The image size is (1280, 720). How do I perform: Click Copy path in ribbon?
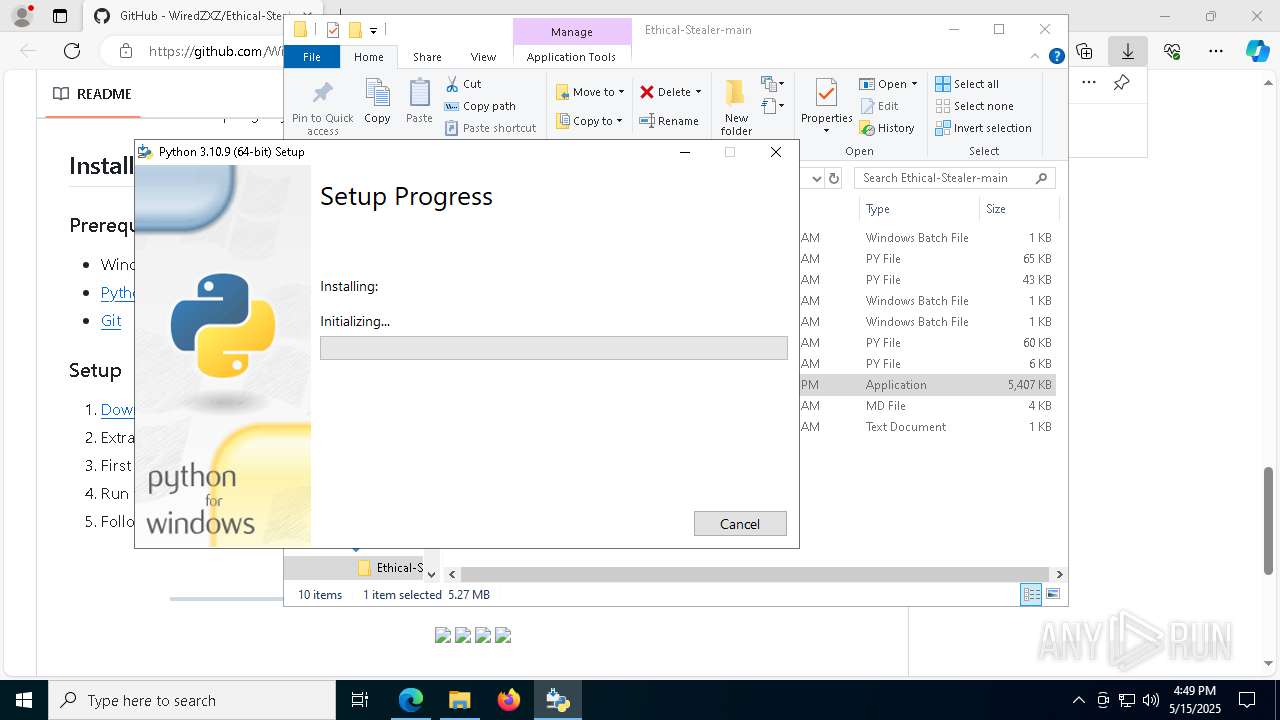pos(480,106)
